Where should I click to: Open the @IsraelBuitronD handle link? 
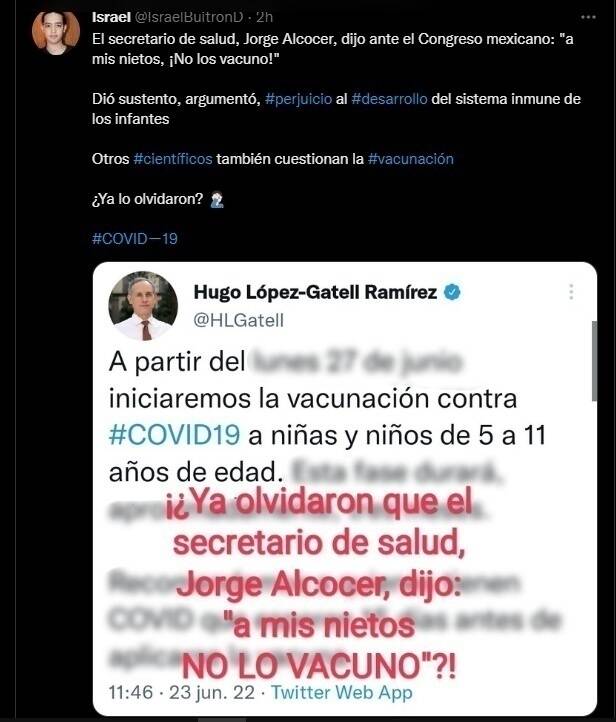click(188, 17)
